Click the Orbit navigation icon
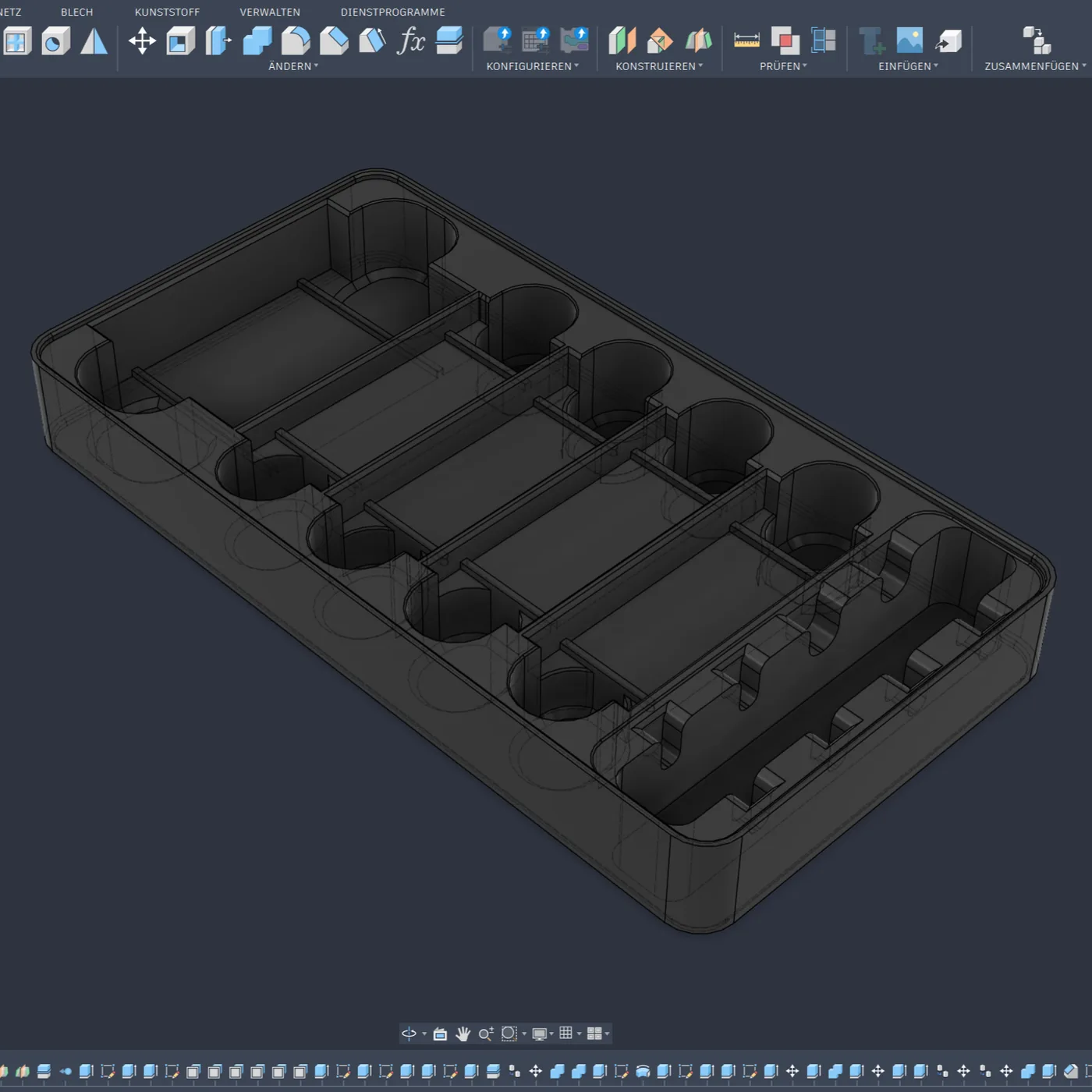Screen dimensions: 1092x1092 [x=409, y=1033]
